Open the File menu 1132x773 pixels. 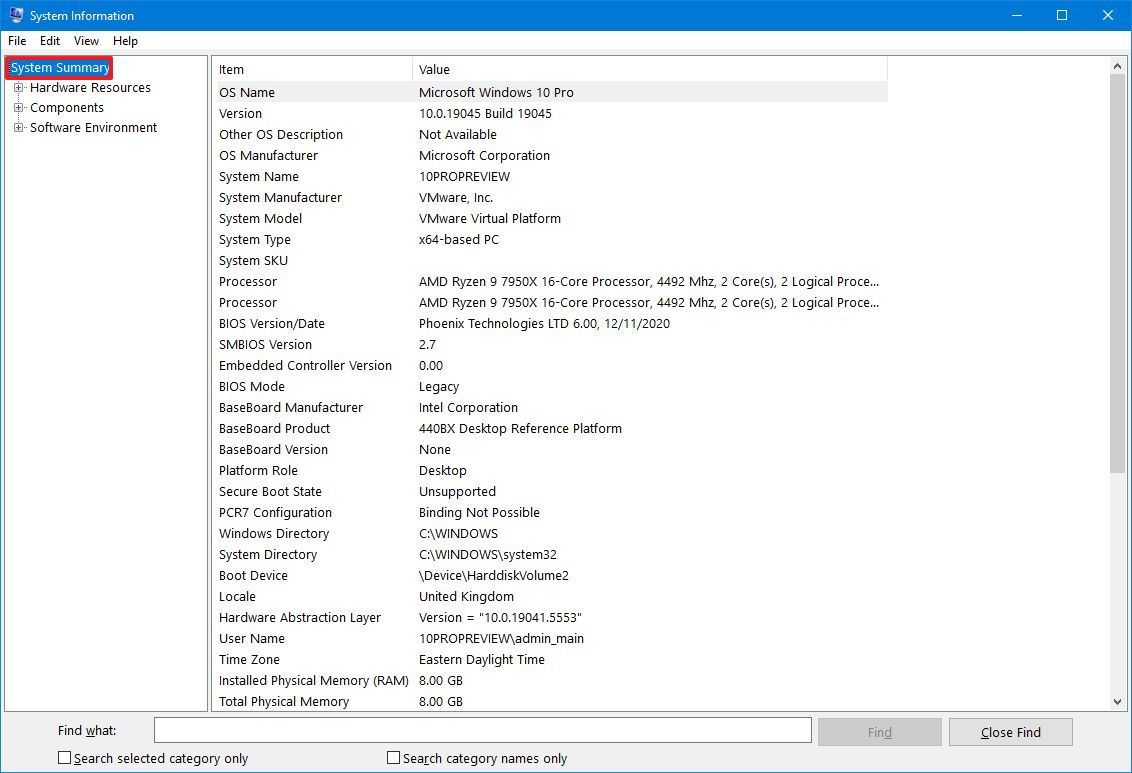[x=16, y=41]
